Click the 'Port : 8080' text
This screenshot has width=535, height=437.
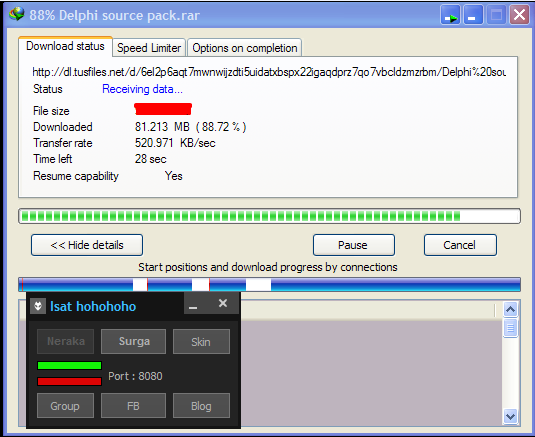coord(135,376)
